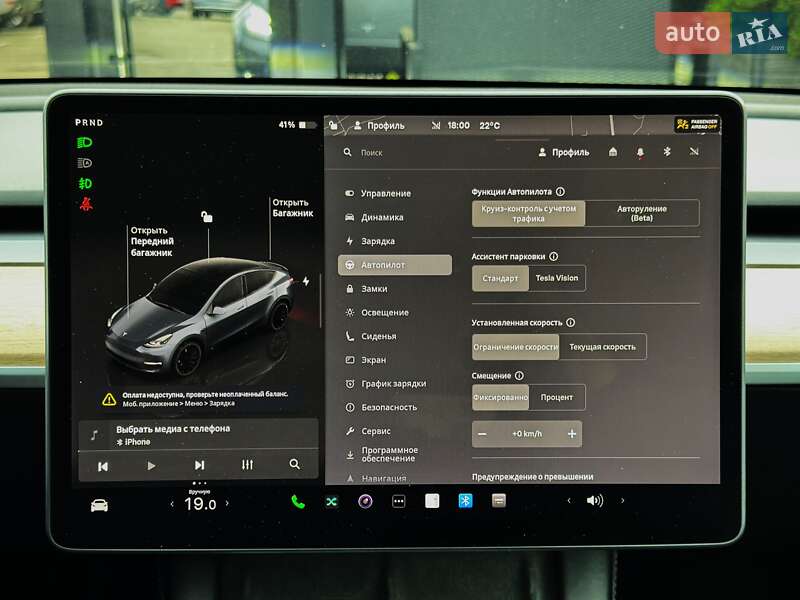Select Ограничение скорости set speed option

click(x=516, y=347)
